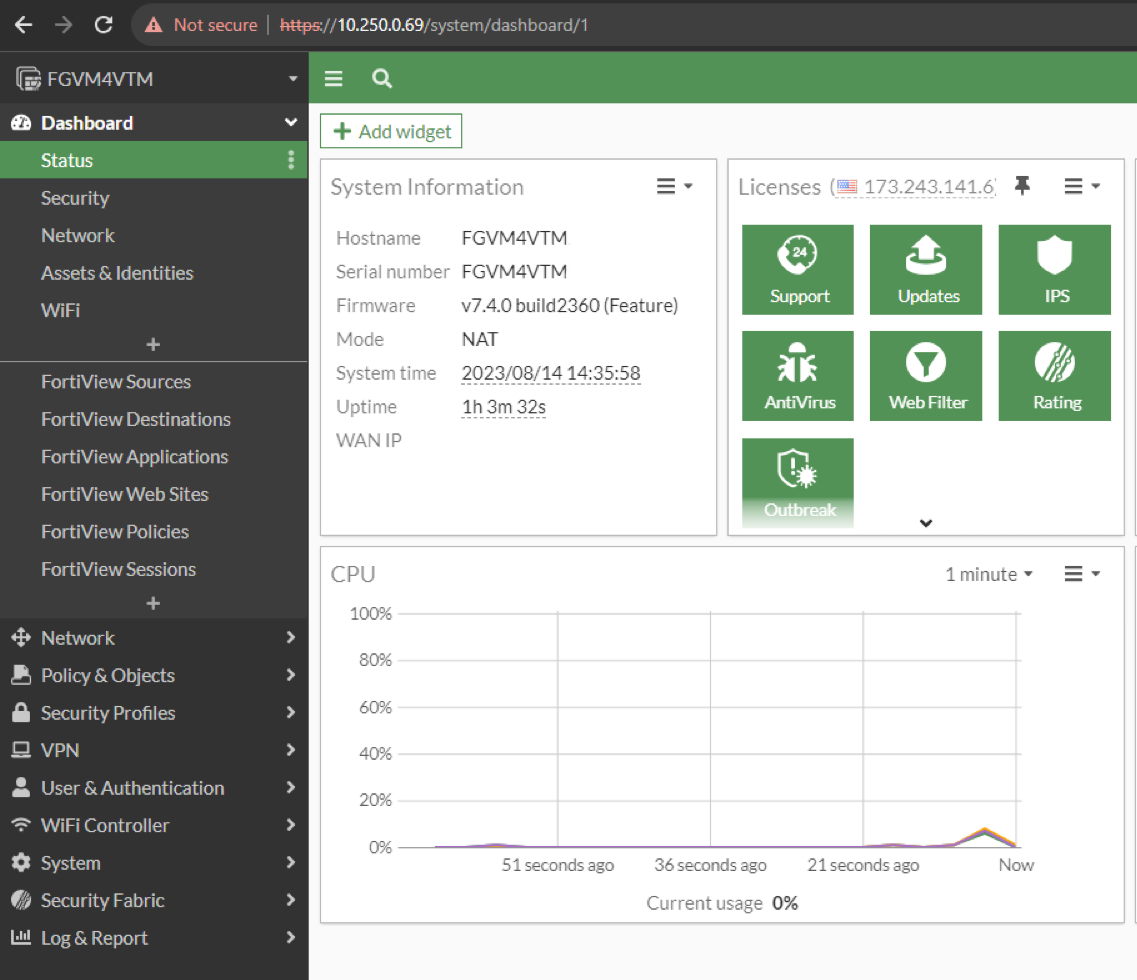Reload the page with the refresh button

click(x=103, y=24)
